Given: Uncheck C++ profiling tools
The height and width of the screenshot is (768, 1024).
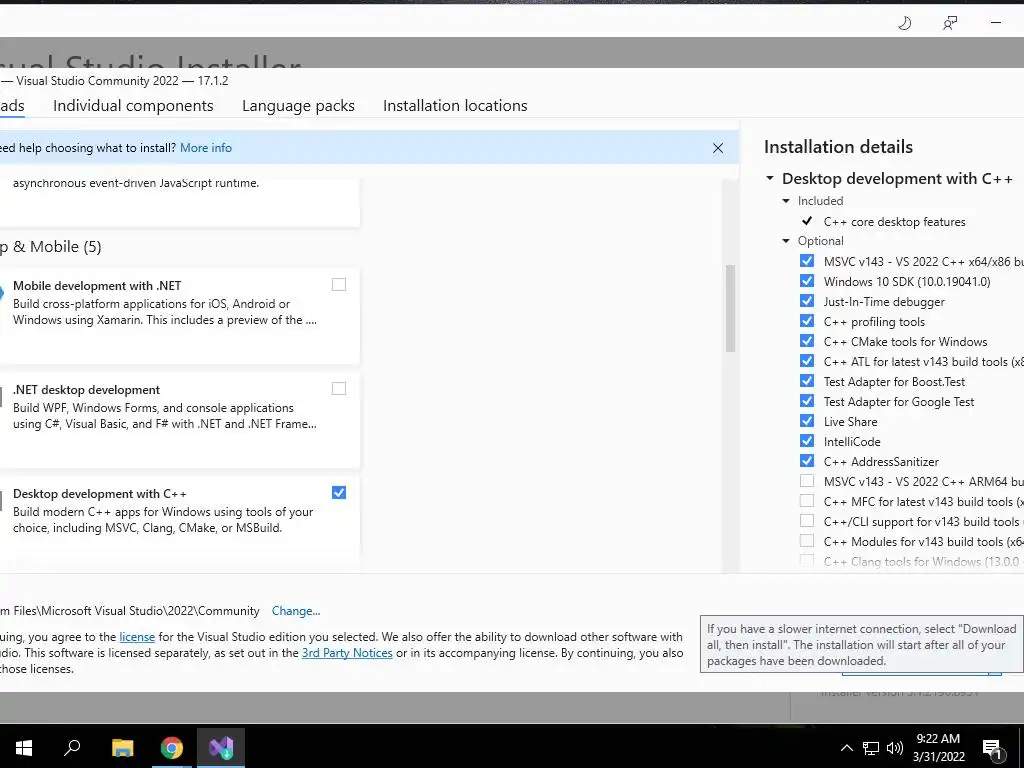Looking at the screenshot, I should 807,321.
